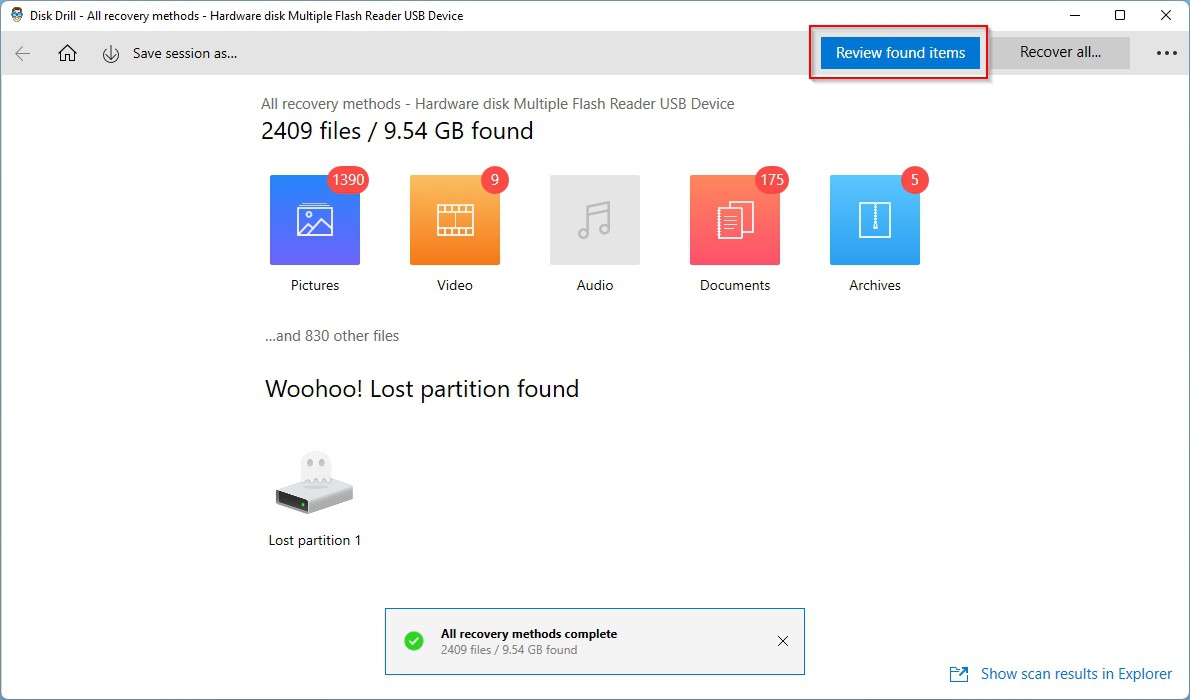Maximize the Disk Drill window
Image resolution: width=1190 pixels, height=700 pixels.
coord(1119,15)
